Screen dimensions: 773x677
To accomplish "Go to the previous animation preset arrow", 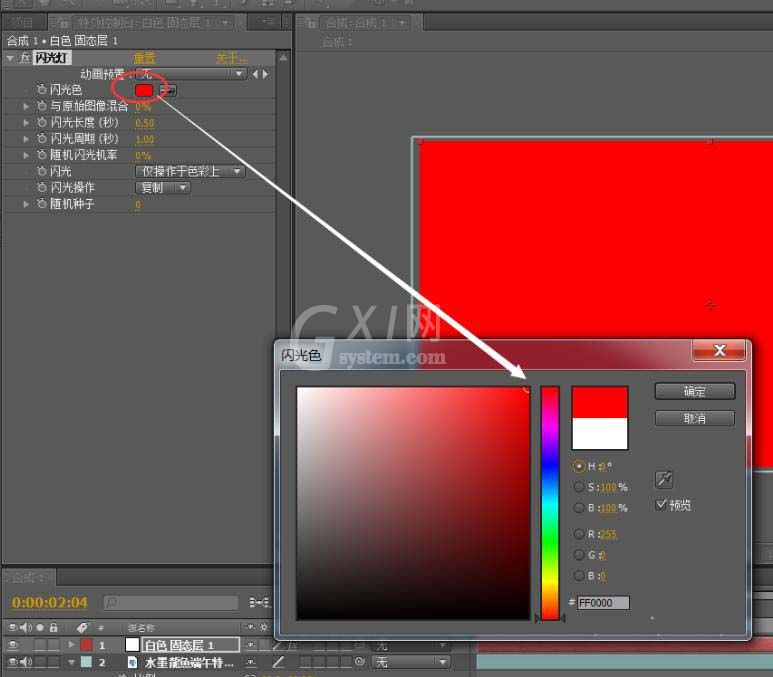I will click(255, 74).
